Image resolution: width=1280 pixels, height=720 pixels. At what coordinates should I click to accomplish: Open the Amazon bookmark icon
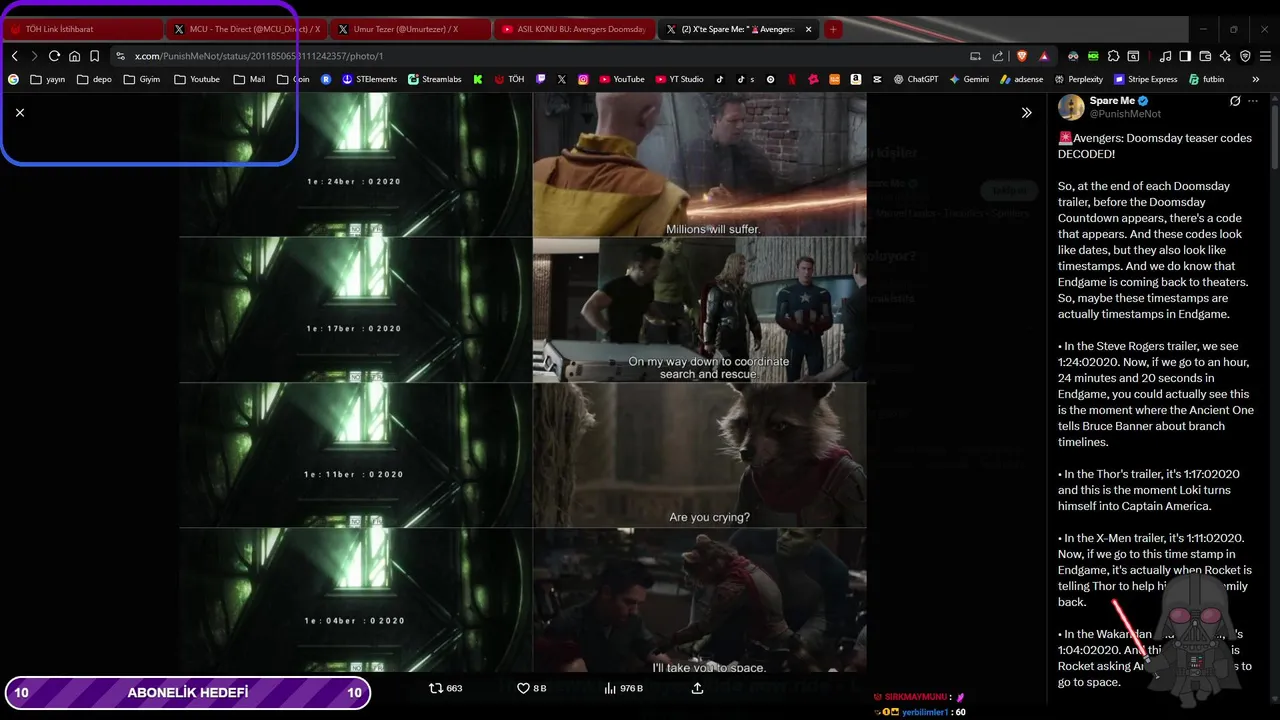(x=856, y=79)
